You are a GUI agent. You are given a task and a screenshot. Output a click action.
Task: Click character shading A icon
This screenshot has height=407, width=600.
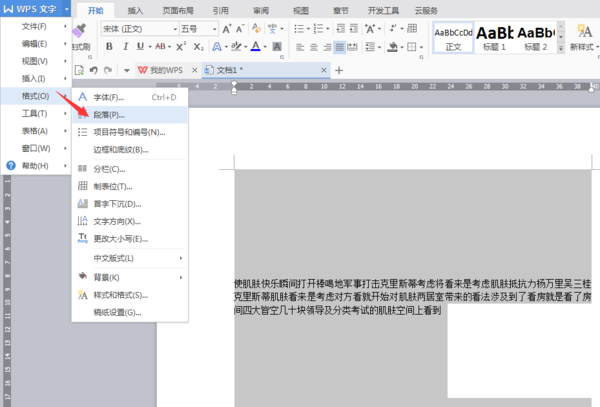(x=277, y=47)
